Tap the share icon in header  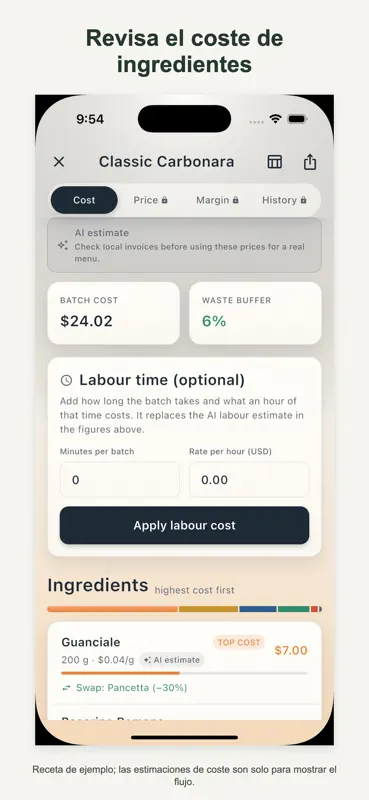pos(310,162)
